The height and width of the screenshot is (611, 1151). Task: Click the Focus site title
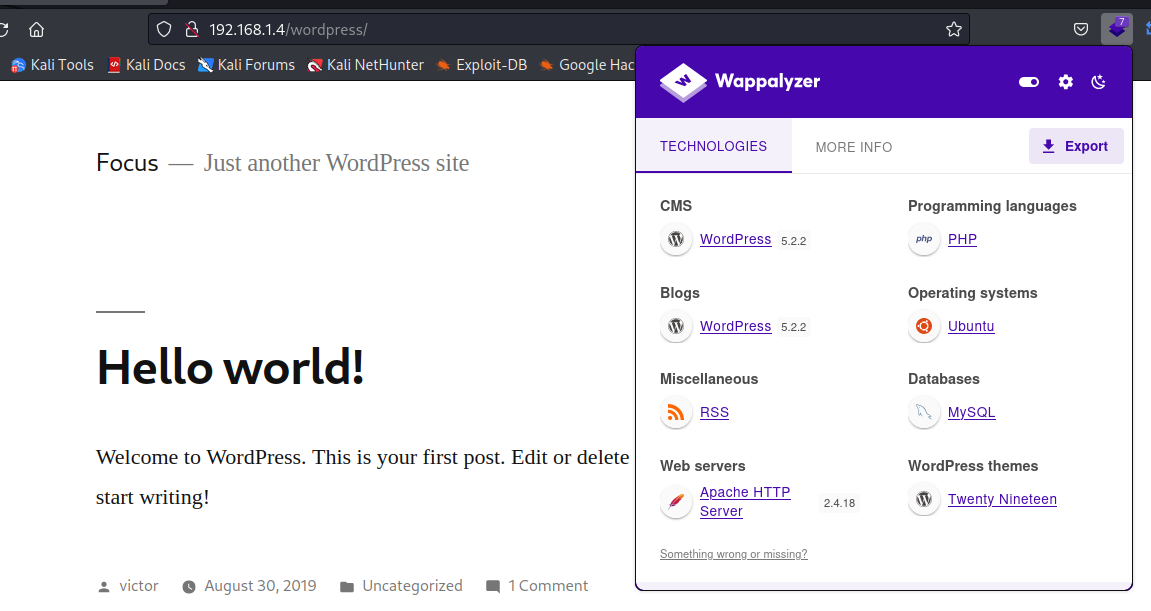pyautogui.click(x=127, y=162)
